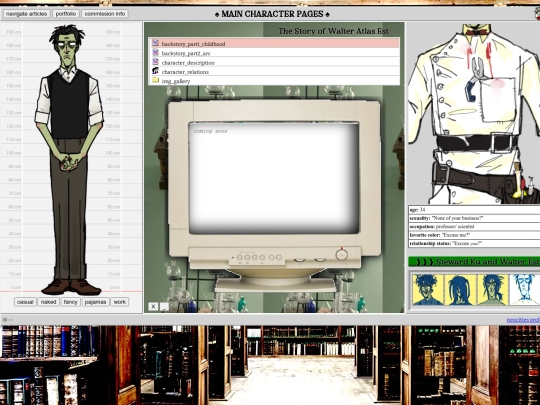Open the backstory_part1_childhood file icon

155,43
